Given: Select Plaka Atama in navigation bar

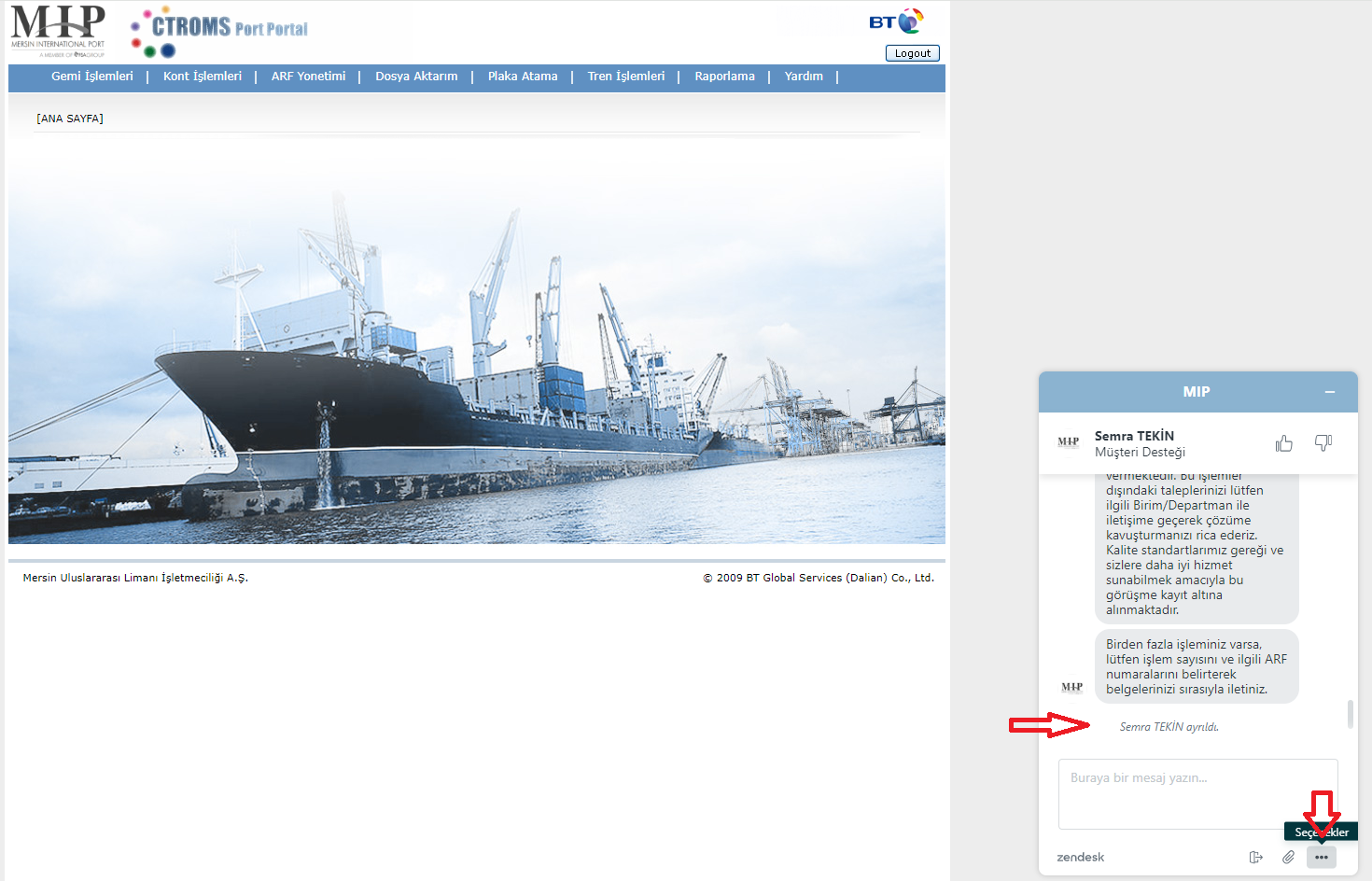Looking at the screenshot, I should [x=523, y=77].
